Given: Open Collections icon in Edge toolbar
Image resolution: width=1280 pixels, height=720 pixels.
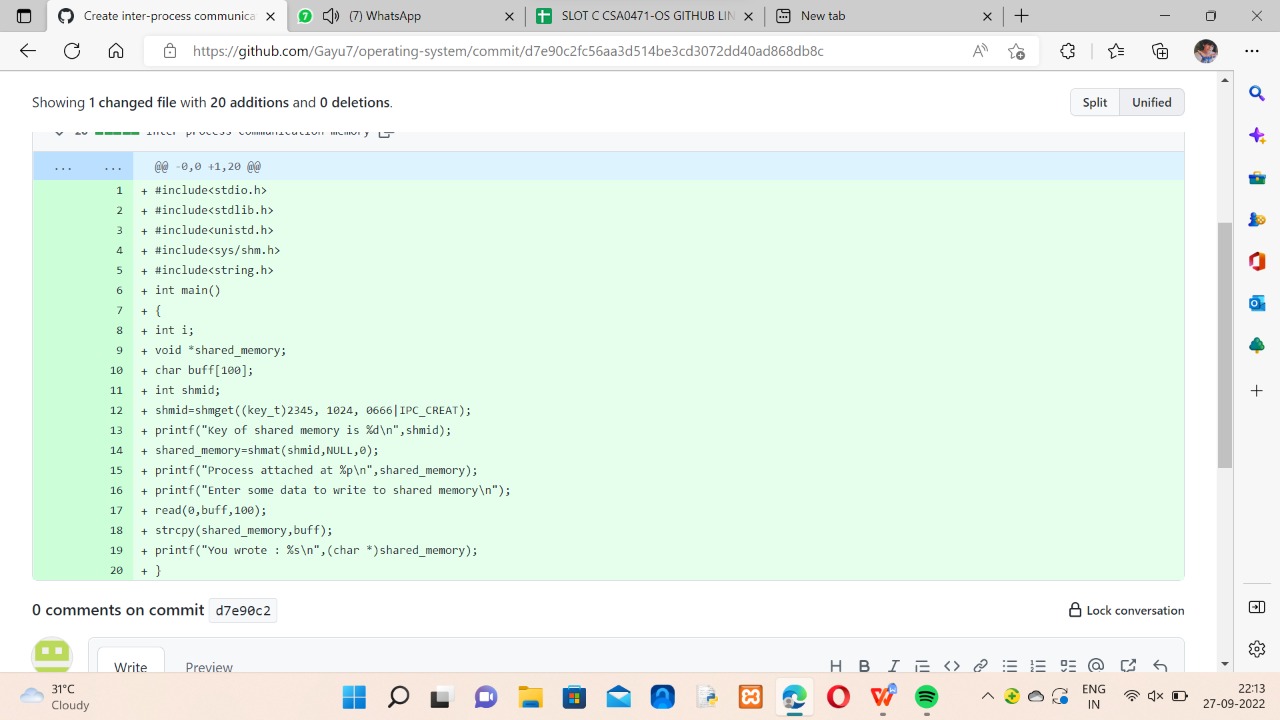Looking at the screenshot, I should pyautogui.click(x=1160, y=51).
